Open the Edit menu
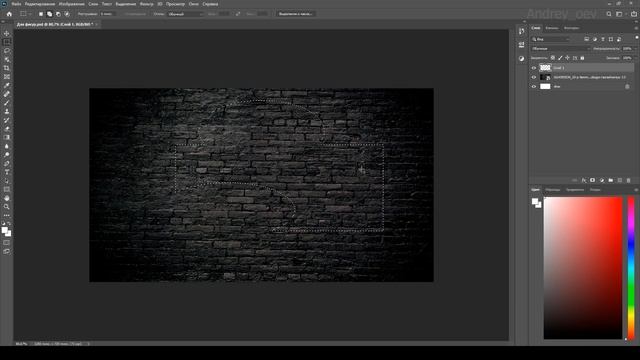This screenshot has width=640, height=360. [x=40, y=4]
